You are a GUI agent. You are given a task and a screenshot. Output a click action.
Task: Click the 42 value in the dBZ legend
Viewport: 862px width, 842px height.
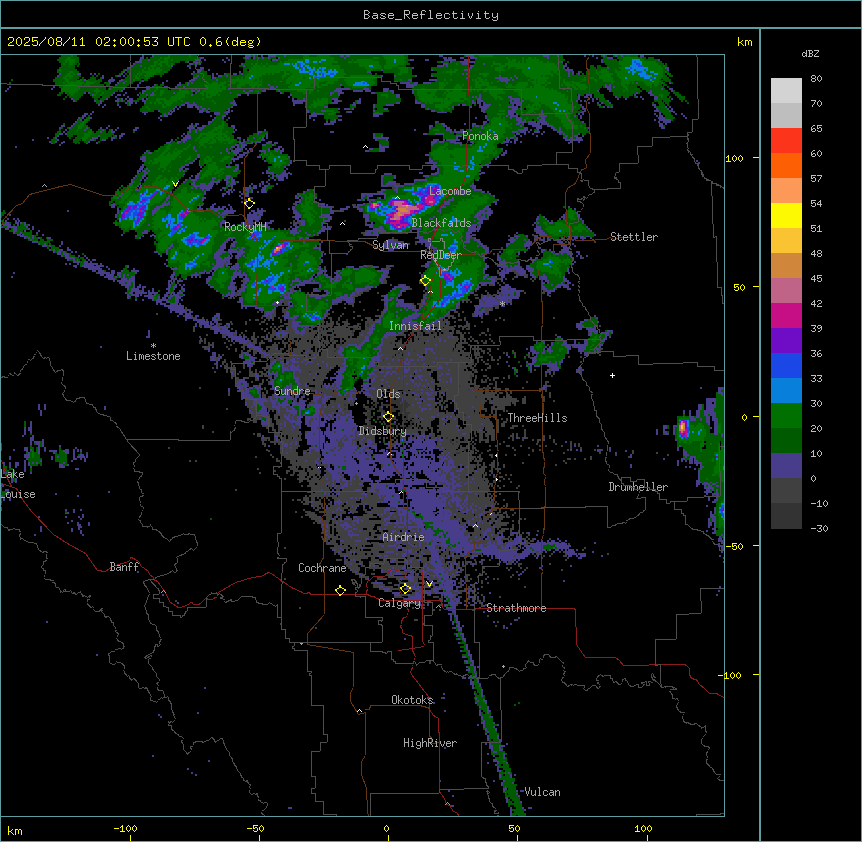click(x=816, y=303)
